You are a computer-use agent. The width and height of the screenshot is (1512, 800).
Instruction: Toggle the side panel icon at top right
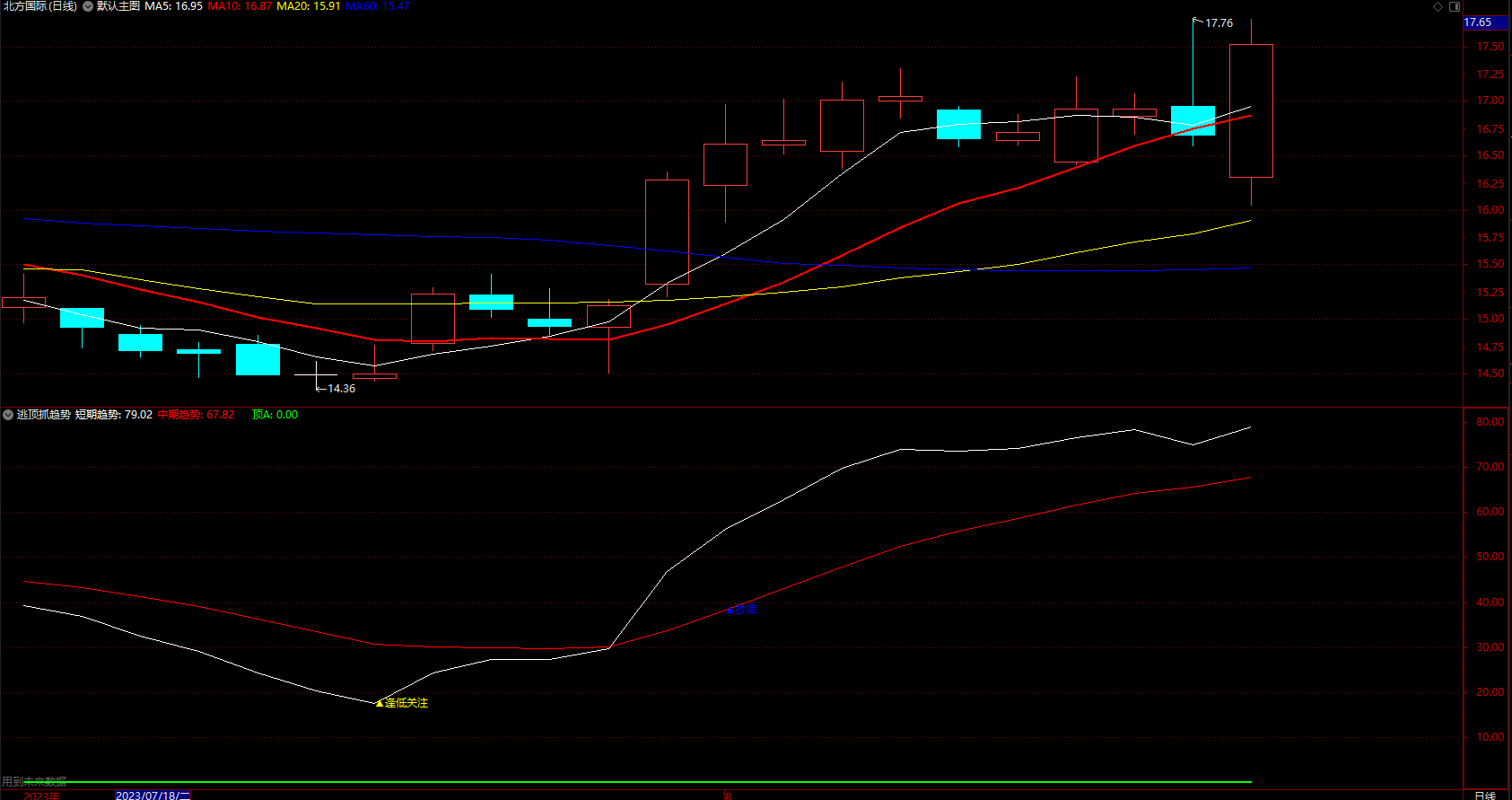[x=1455, y=6]
